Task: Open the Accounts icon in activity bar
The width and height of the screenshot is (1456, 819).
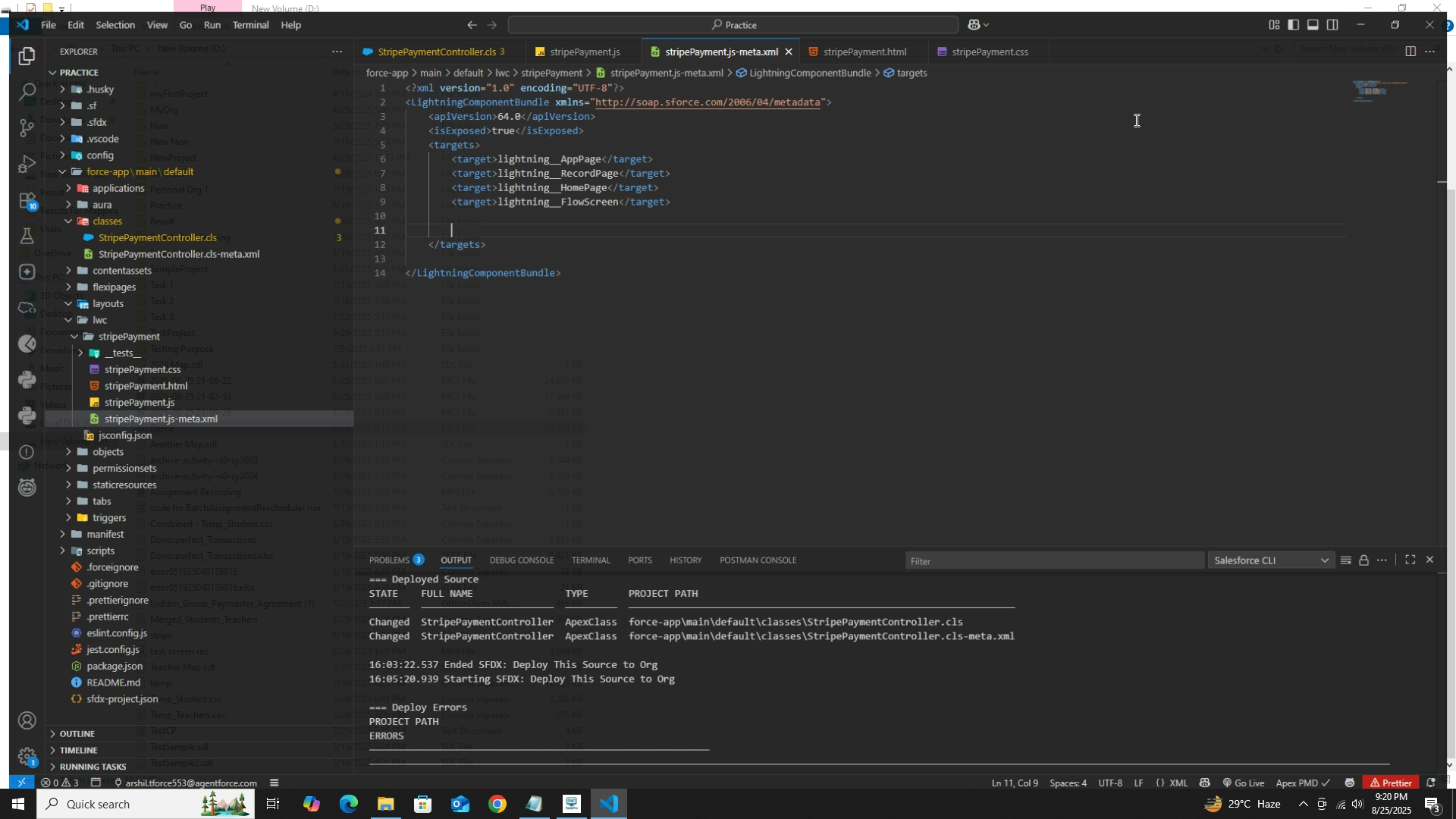Action: [27, 720]
